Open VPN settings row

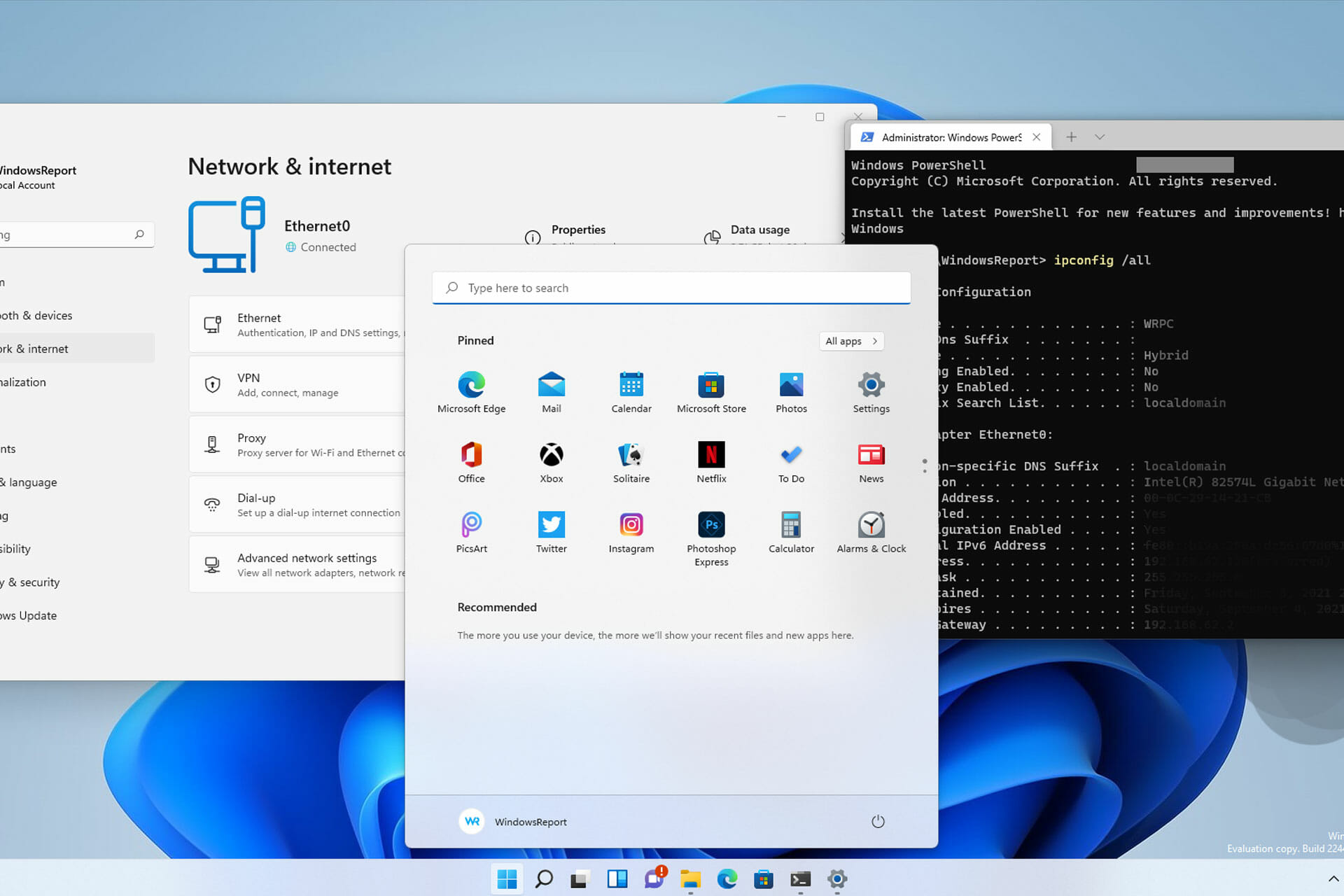click(297, 384)
